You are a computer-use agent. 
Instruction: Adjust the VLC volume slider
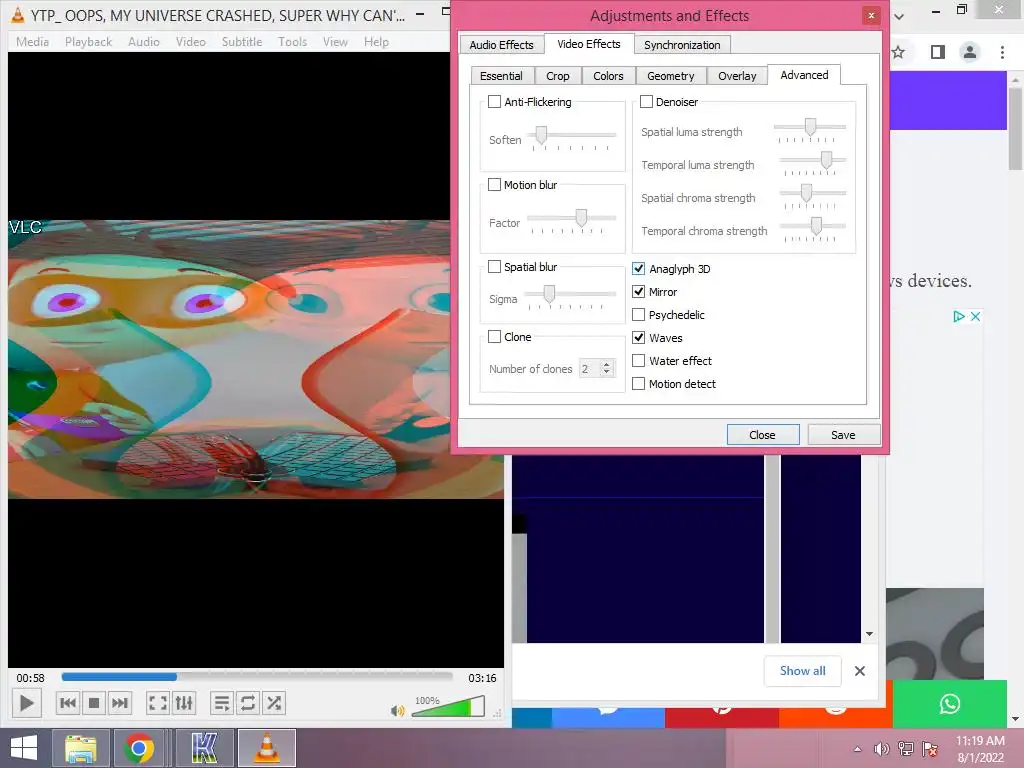448,706
